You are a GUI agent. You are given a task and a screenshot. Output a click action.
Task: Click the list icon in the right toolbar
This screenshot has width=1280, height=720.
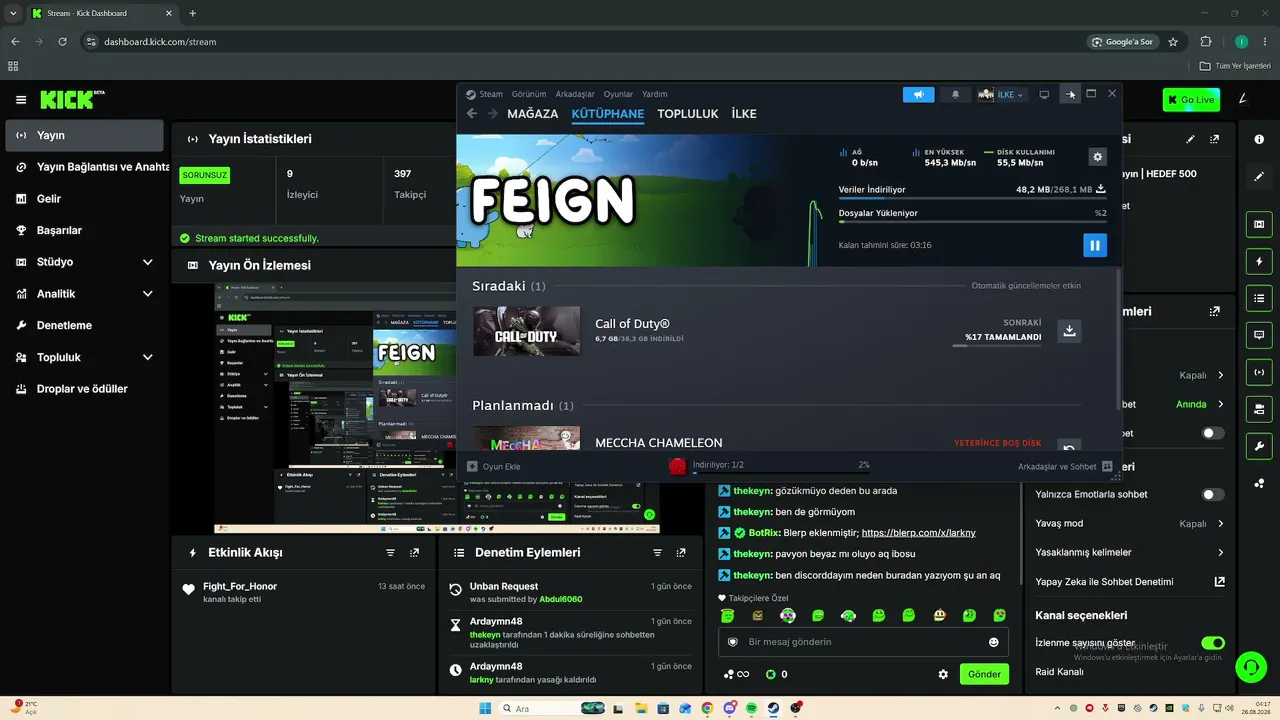click(x=1259, y=298)
